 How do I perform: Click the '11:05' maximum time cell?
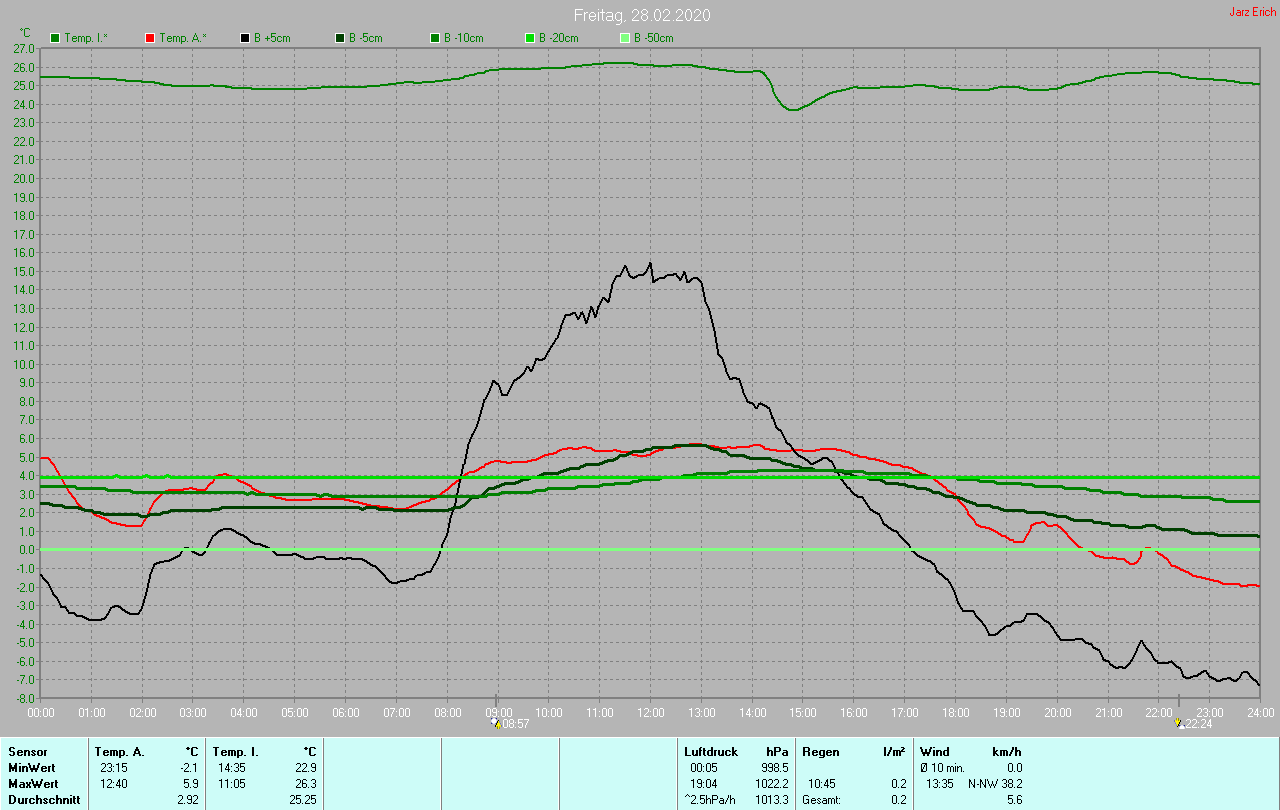coord(232,783)
